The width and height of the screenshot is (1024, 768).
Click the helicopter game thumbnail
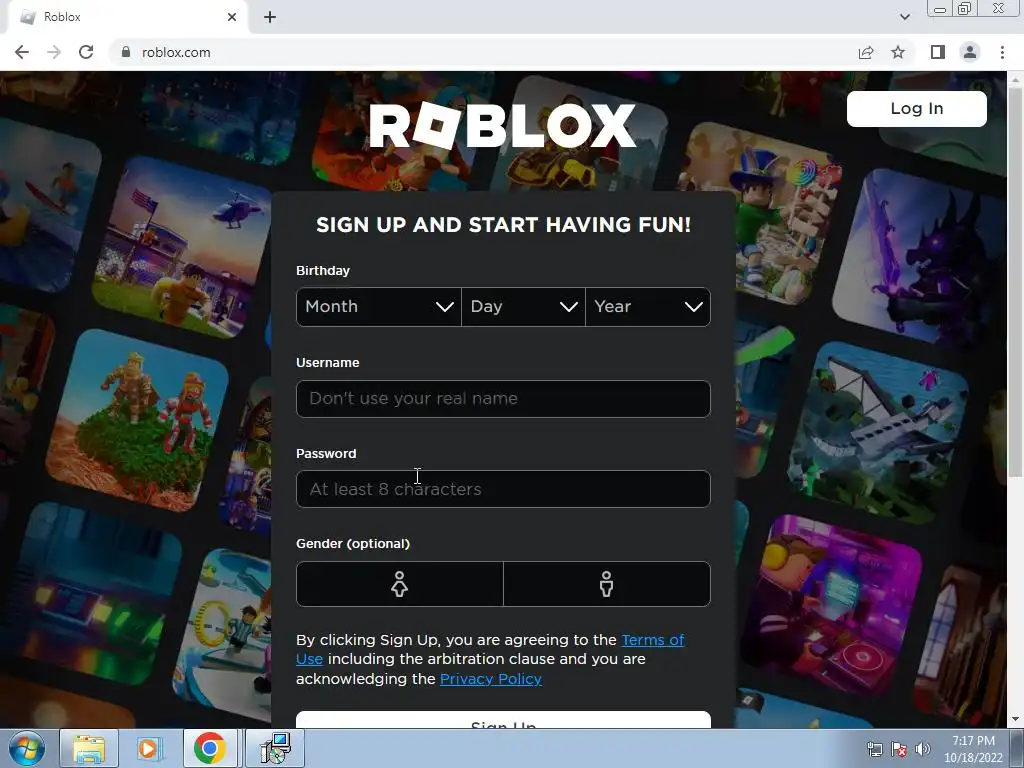183,248
